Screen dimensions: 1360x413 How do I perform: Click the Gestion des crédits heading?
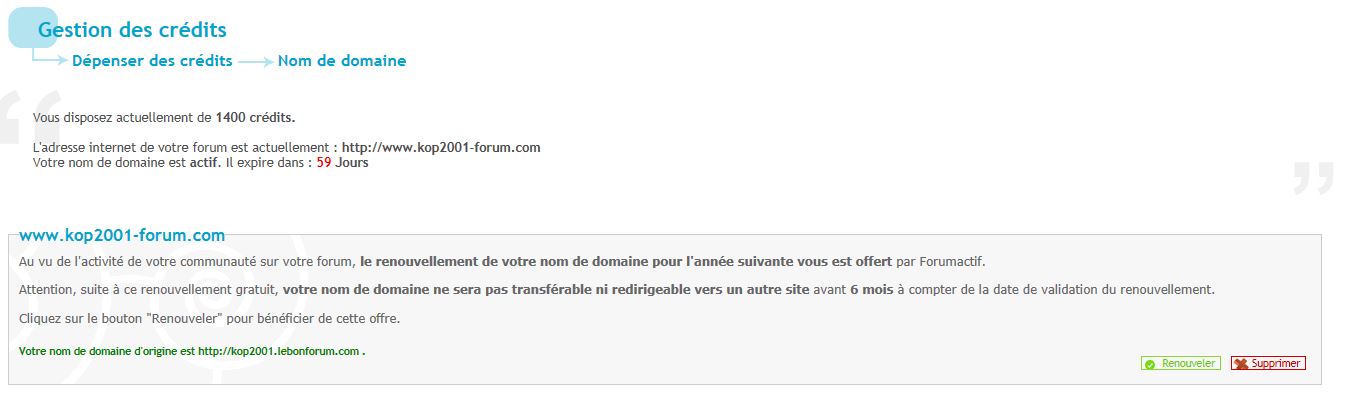(x=132, y=31)
